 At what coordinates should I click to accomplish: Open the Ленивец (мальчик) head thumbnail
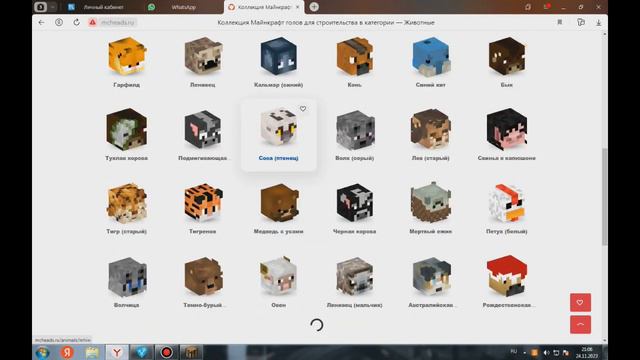pyautogui.click(x=355, y=276)
